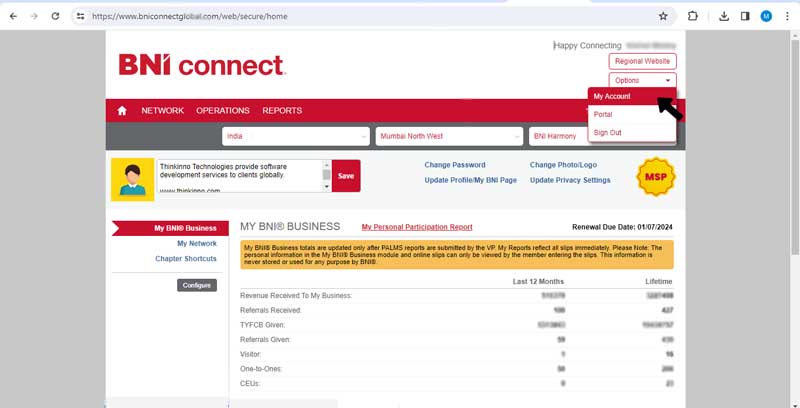800x408 pixels.
Task: Click the description box scroll-up arrow
Action: 327,164
